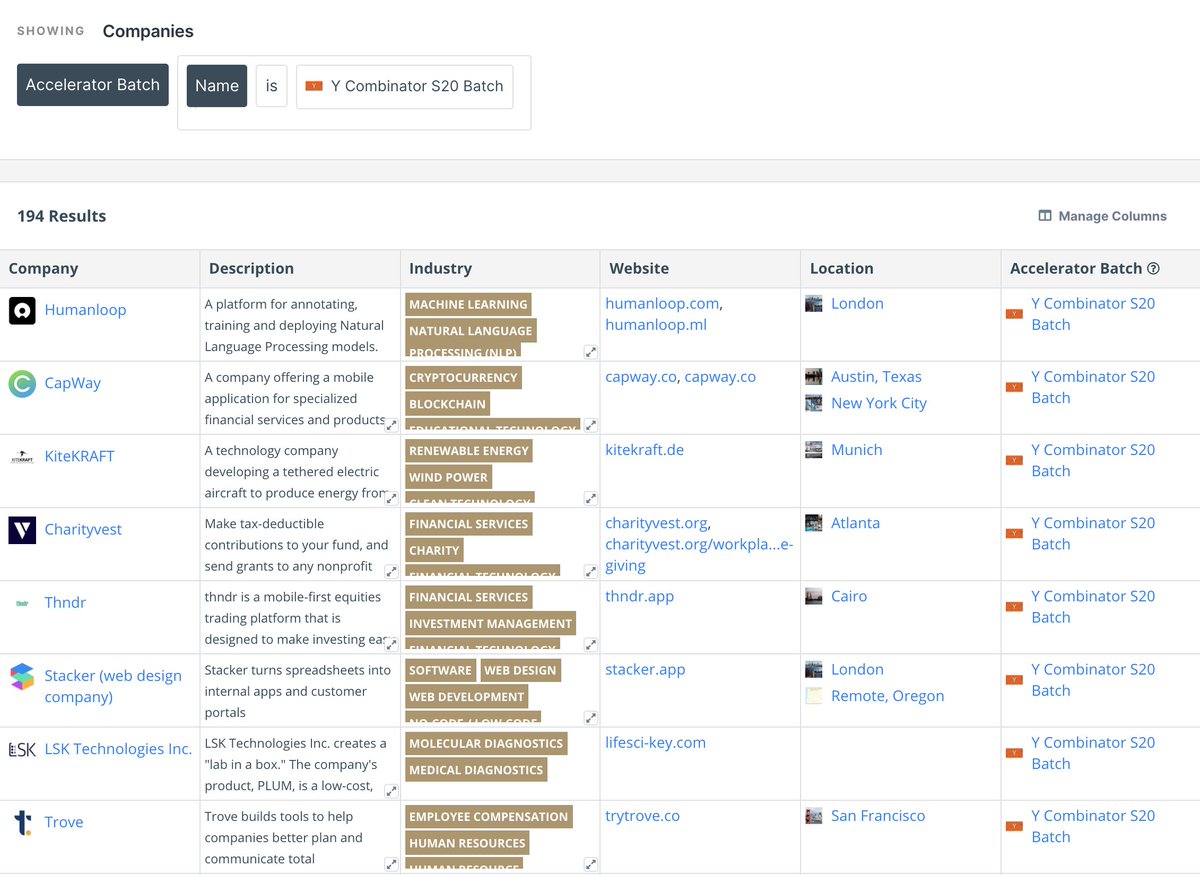Click the Charityvest logo icon
This screenshot has width=1200, height=875.
(x=22, y=530)
